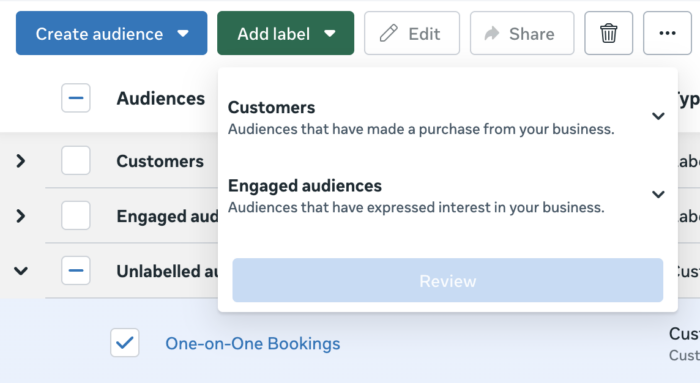Open the three-dot more options menu
Image resolution: width=700 pixels, height=383 pixels.
[667, 33]
